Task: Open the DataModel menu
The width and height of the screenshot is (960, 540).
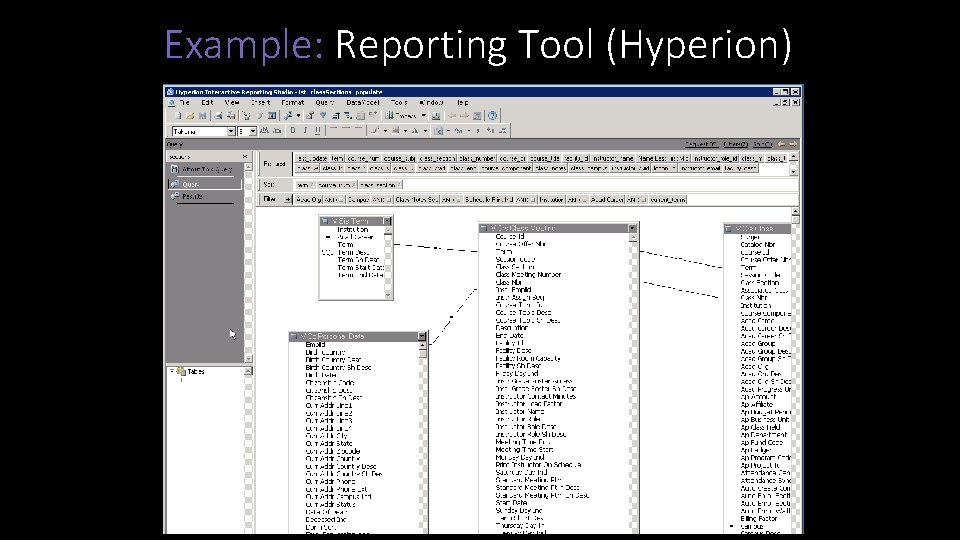Action: pos(363,102)
